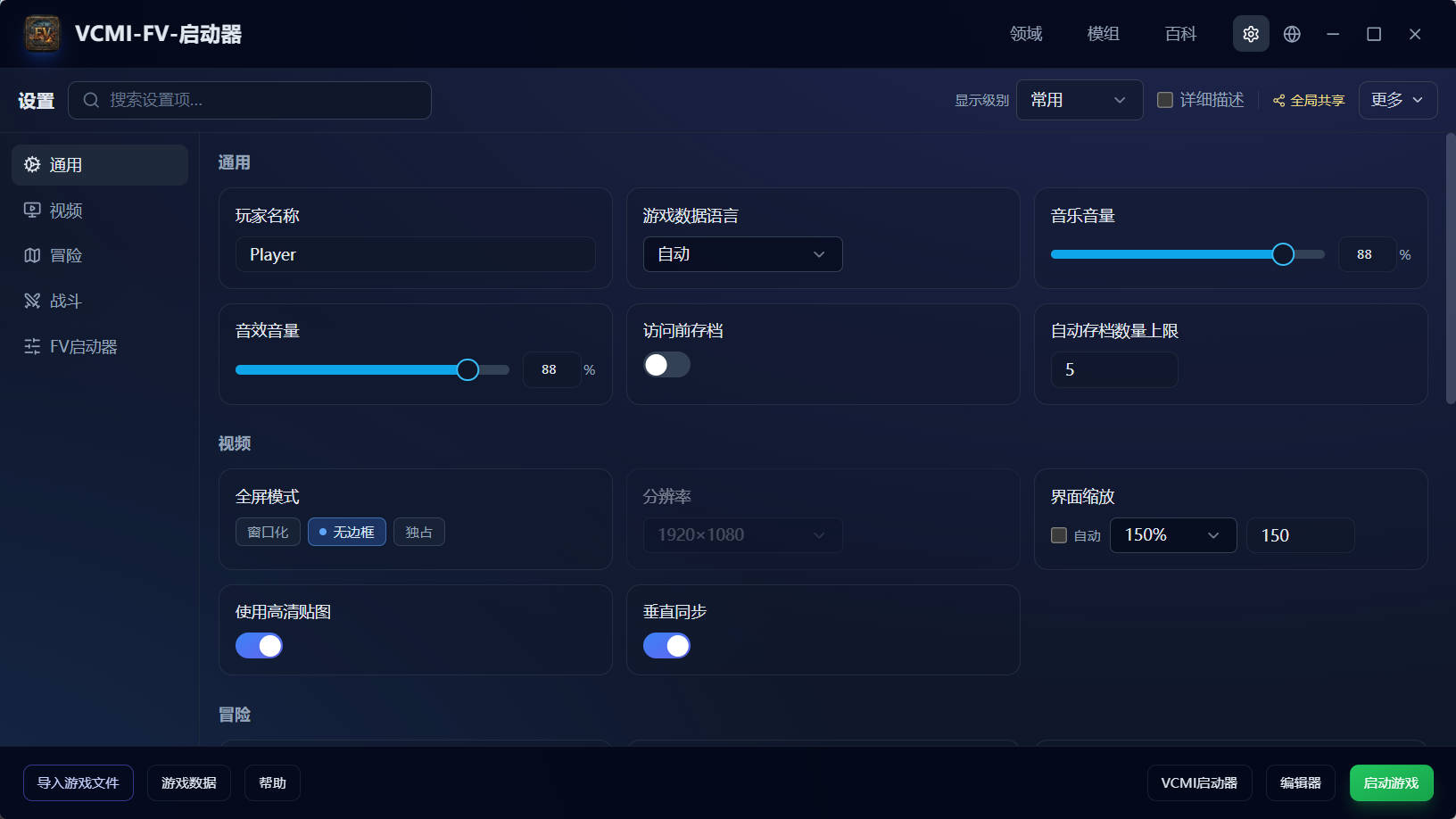Toggle the 垂直同步 switch
Image resolution: width=1456 pixels, height=819 pixels.
tap(666, 645)
